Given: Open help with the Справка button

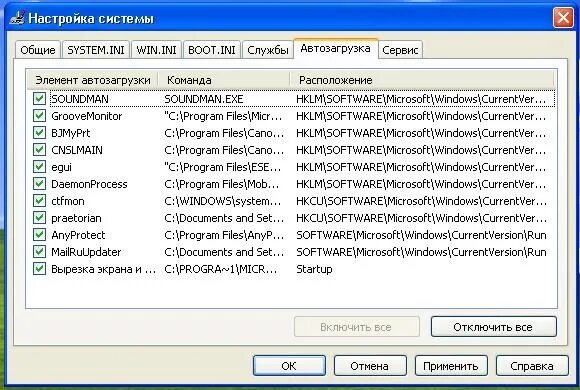Looking at the screenshot, I should click(532, 366).
